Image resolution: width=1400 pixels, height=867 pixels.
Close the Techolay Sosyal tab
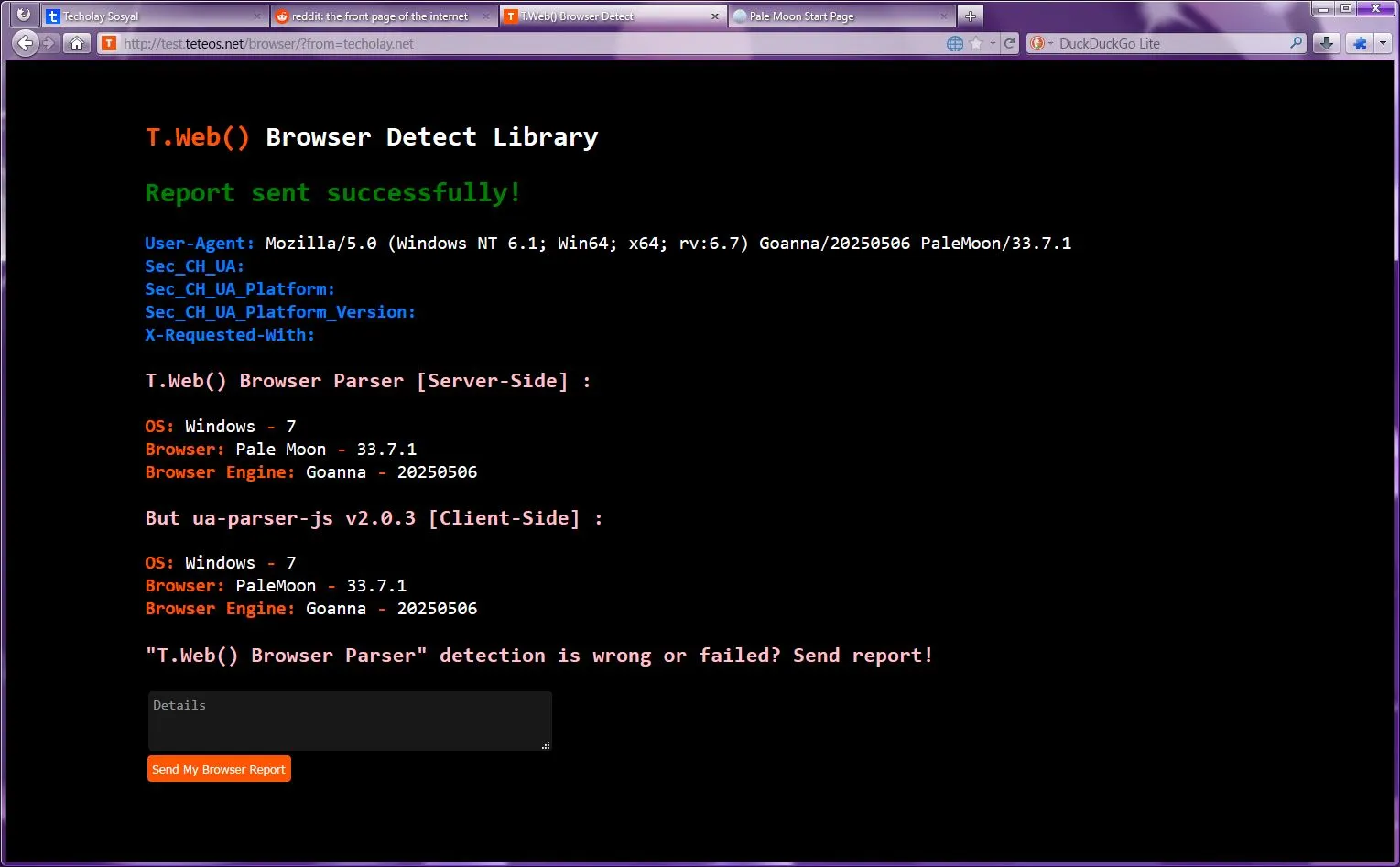(x=256, y=16)
